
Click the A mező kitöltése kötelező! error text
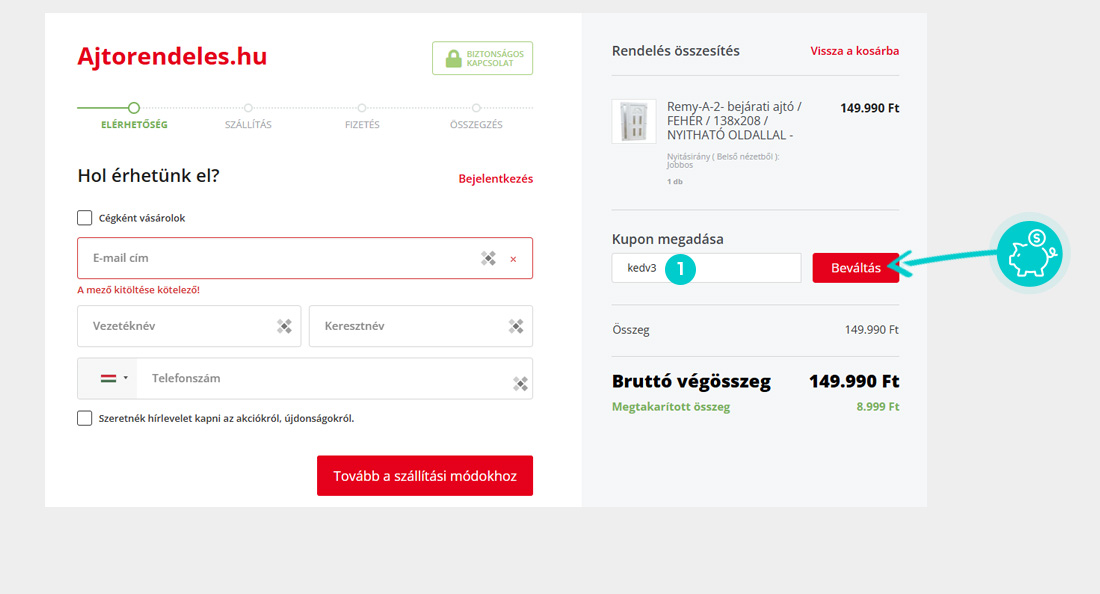(x=139, y=290)
